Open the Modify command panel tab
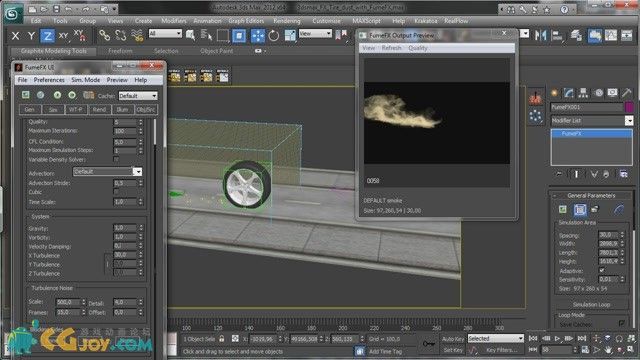 pyautogui.click(x=569, y=93)
